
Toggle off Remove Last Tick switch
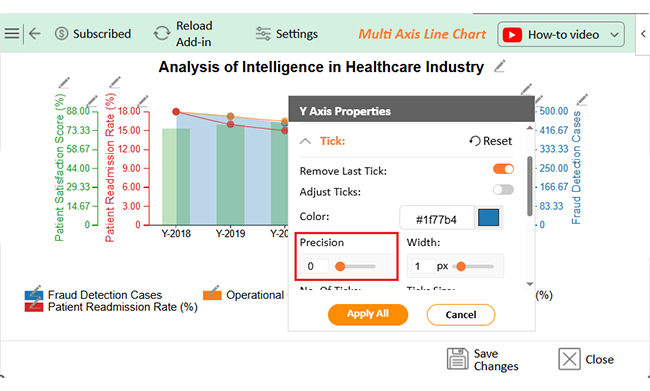(503, 169)
